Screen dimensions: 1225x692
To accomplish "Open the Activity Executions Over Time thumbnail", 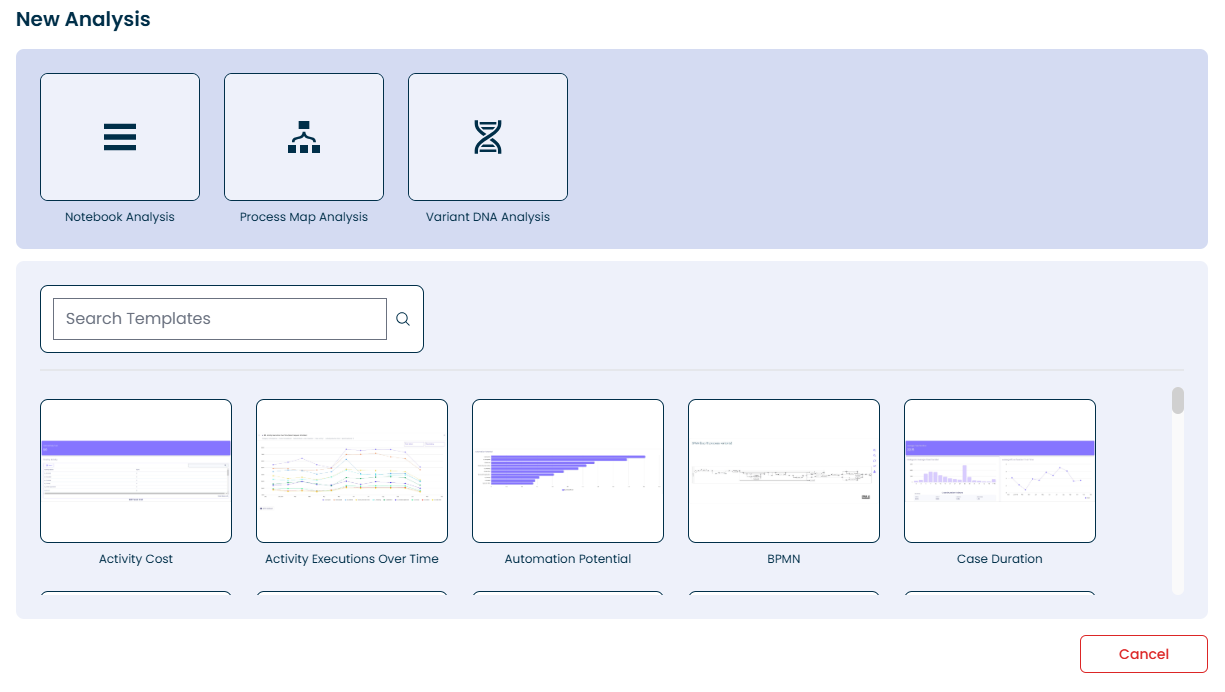I will (352, 471).
